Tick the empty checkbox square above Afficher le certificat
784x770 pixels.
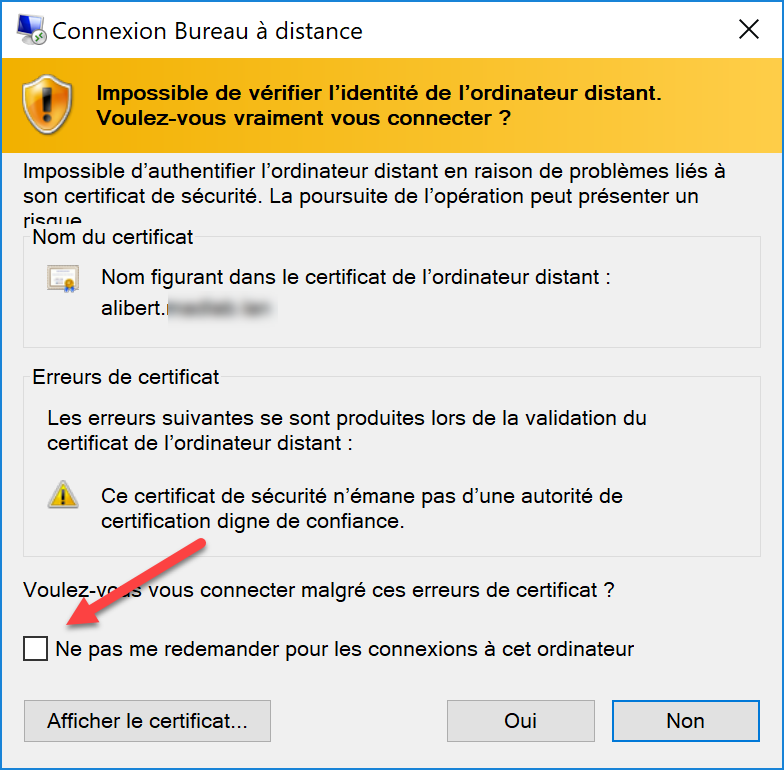36,648
